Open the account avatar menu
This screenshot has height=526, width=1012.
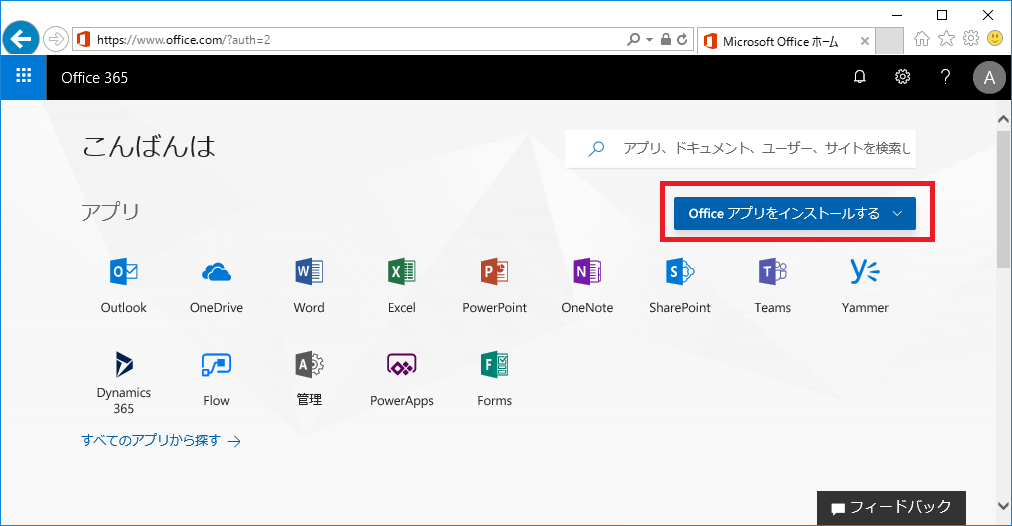tap(989, 78)
